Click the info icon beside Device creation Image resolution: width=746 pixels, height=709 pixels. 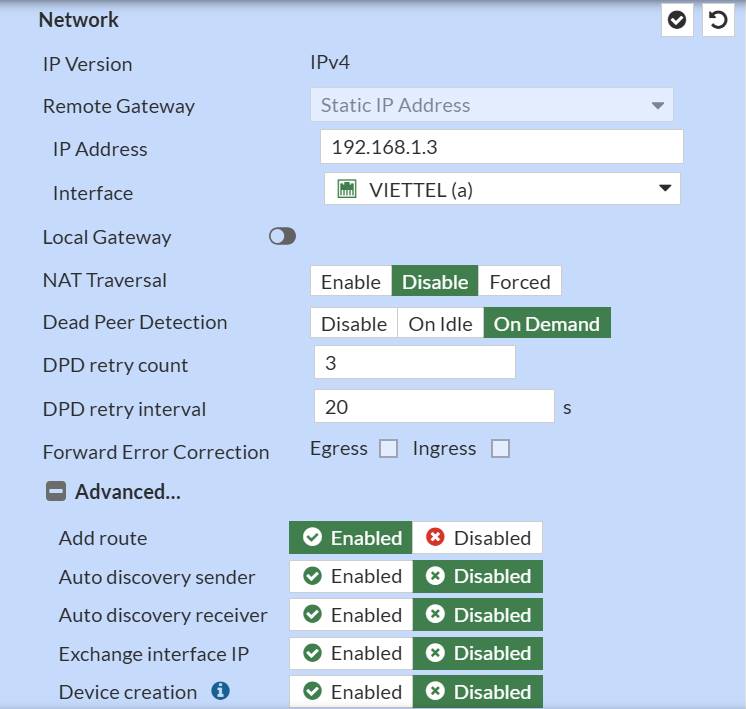pos(221,691)
